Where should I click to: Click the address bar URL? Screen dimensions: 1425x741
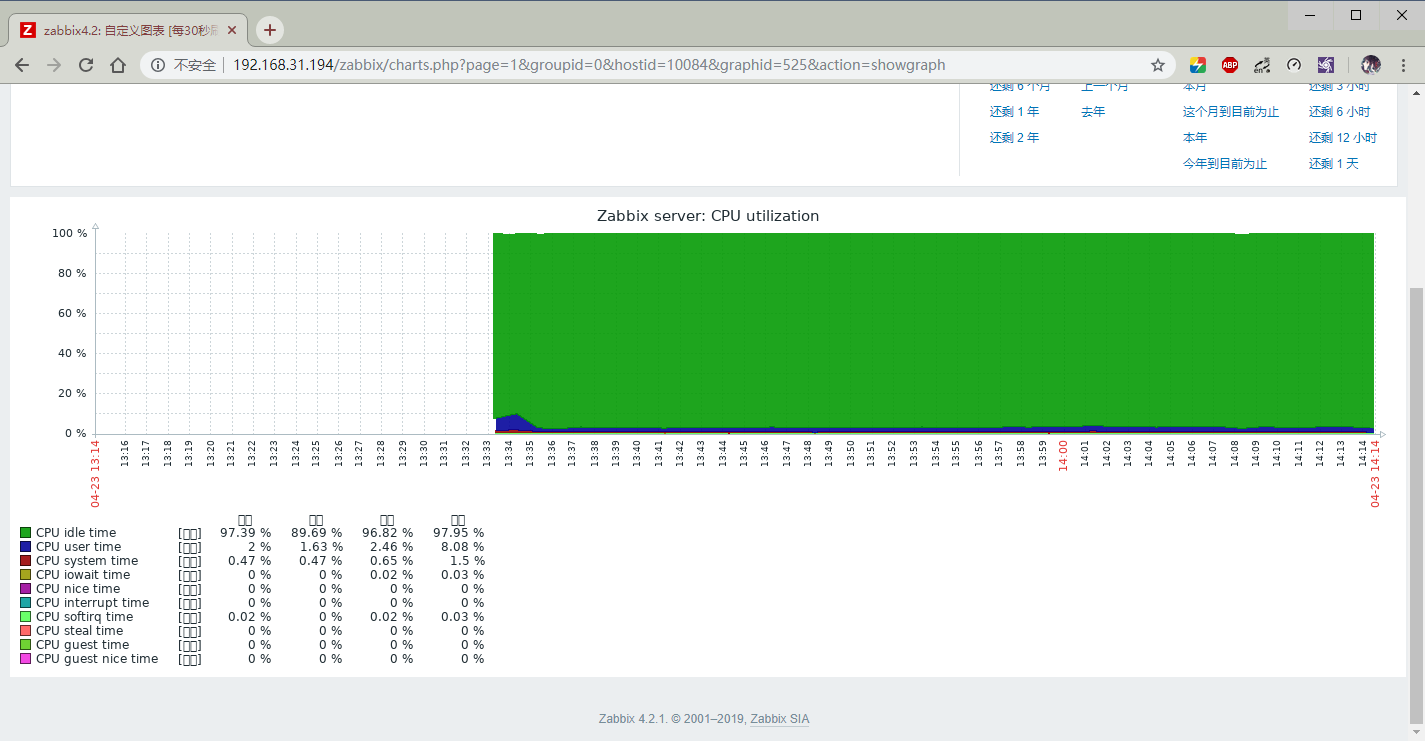(x=589, y=65)
